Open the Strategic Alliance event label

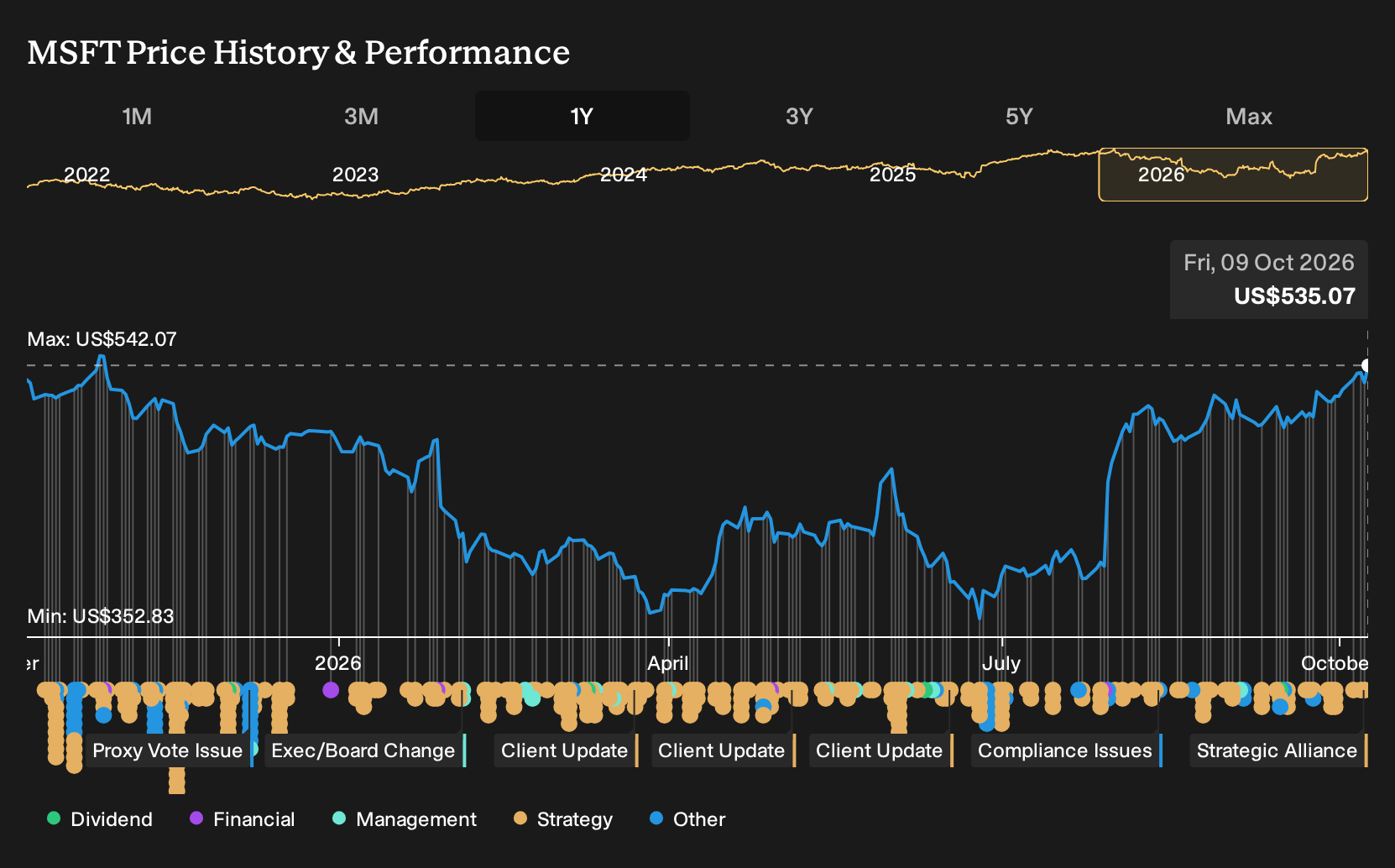click(1277, 750)
